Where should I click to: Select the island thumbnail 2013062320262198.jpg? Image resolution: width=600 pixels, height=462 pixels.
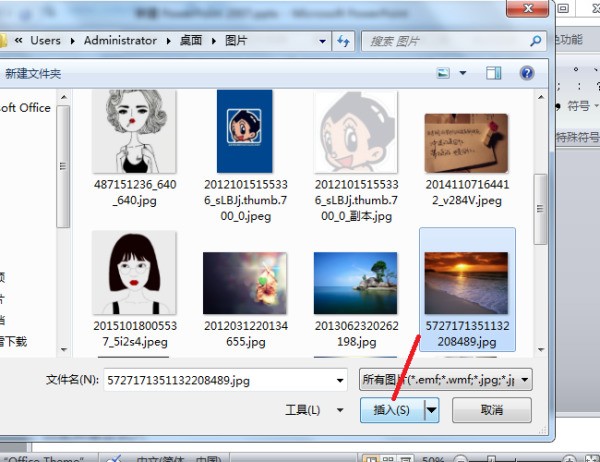tap(355, 283)
